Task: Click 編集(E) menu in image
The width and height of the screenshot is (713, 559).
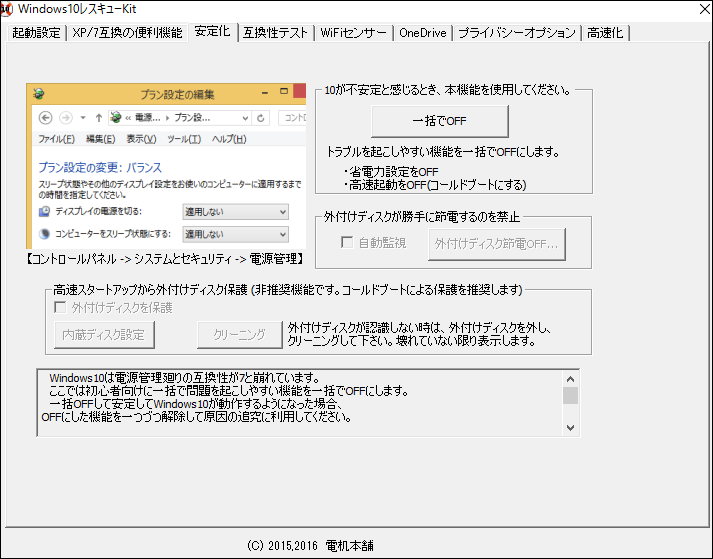Action: click(100, 139)
